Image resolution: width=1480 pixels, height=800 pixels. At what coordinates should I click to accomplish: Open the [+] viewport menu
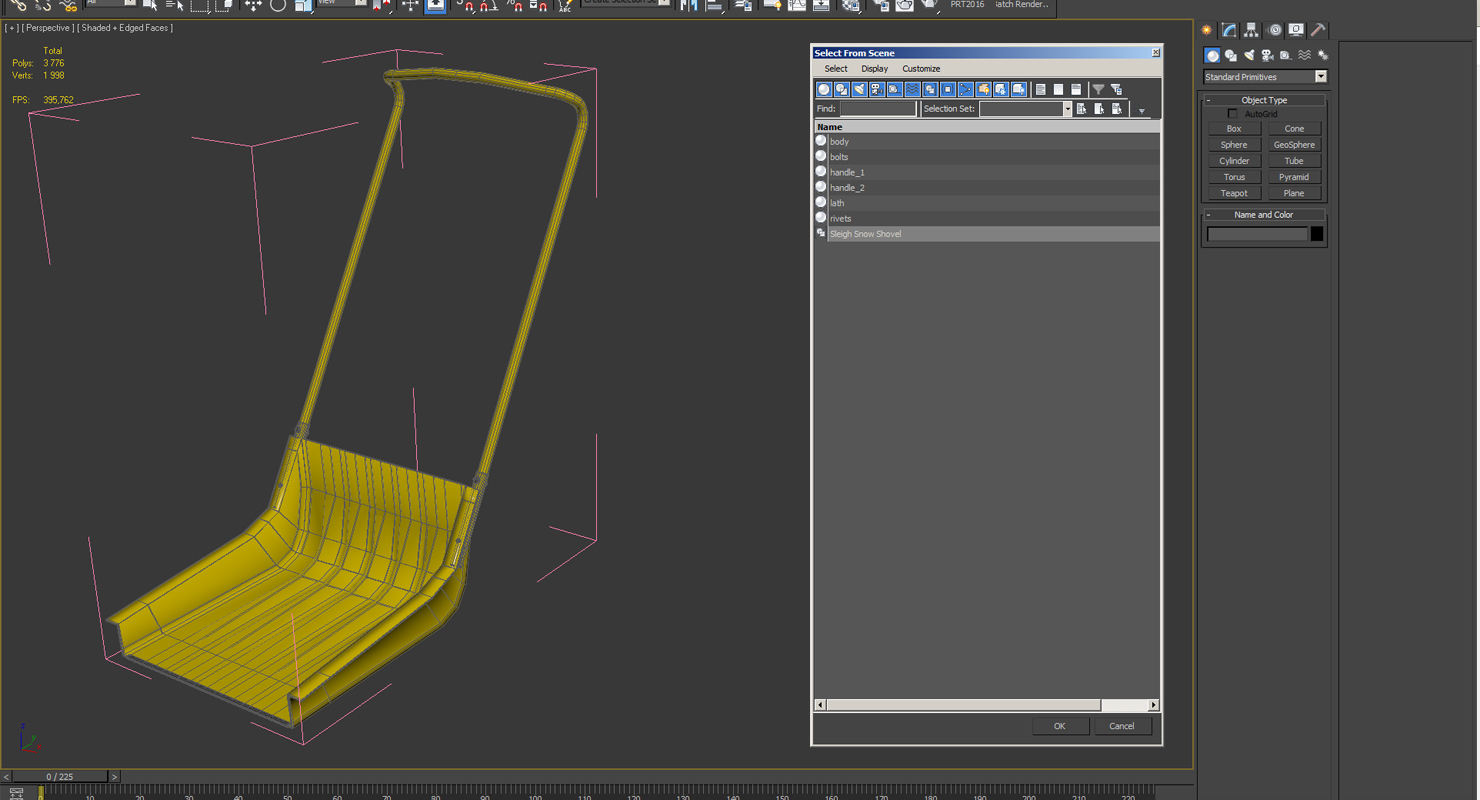tap(11, 28)
